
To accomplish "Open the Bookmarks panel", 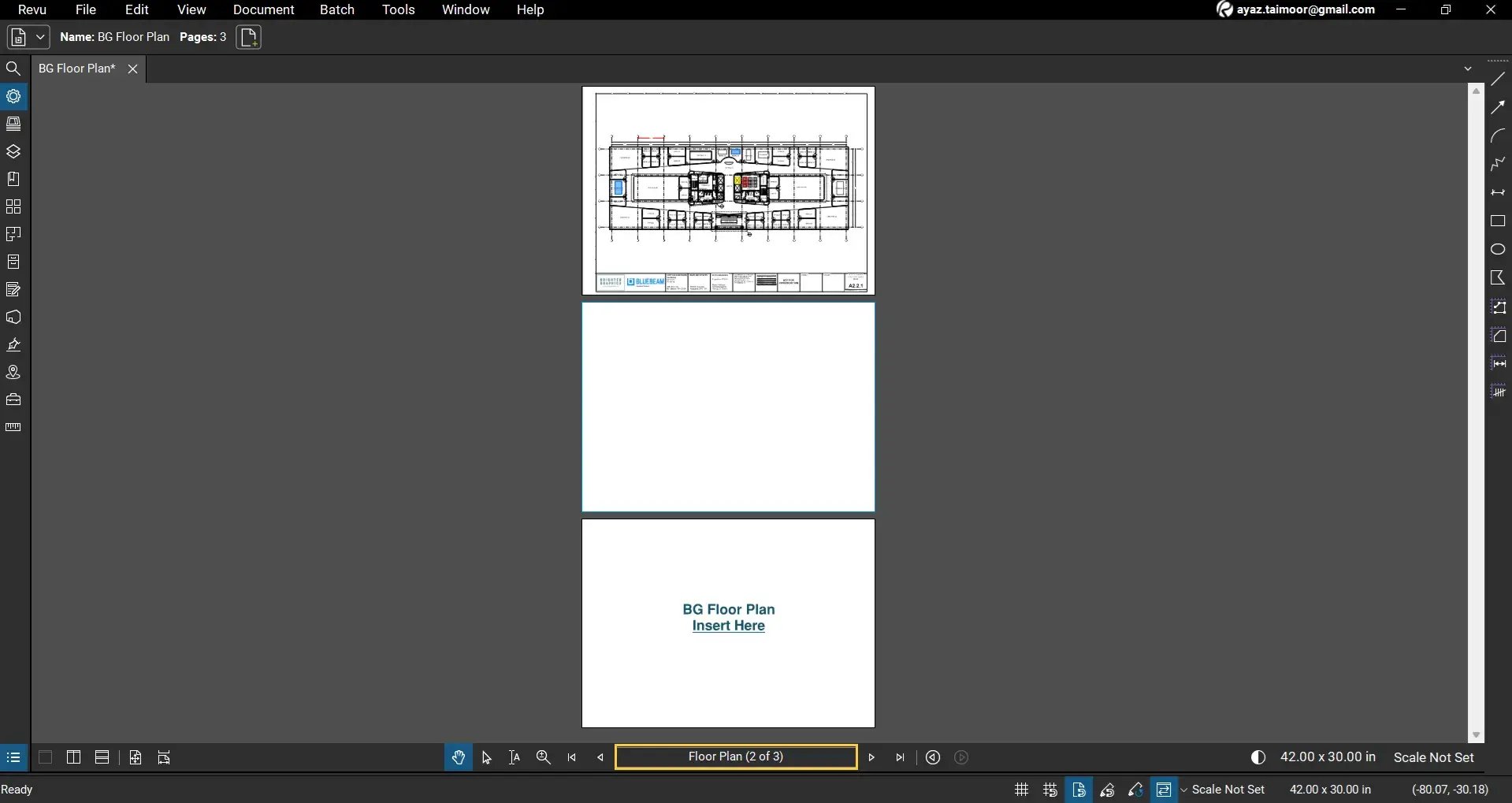I will tap(13, 179).
